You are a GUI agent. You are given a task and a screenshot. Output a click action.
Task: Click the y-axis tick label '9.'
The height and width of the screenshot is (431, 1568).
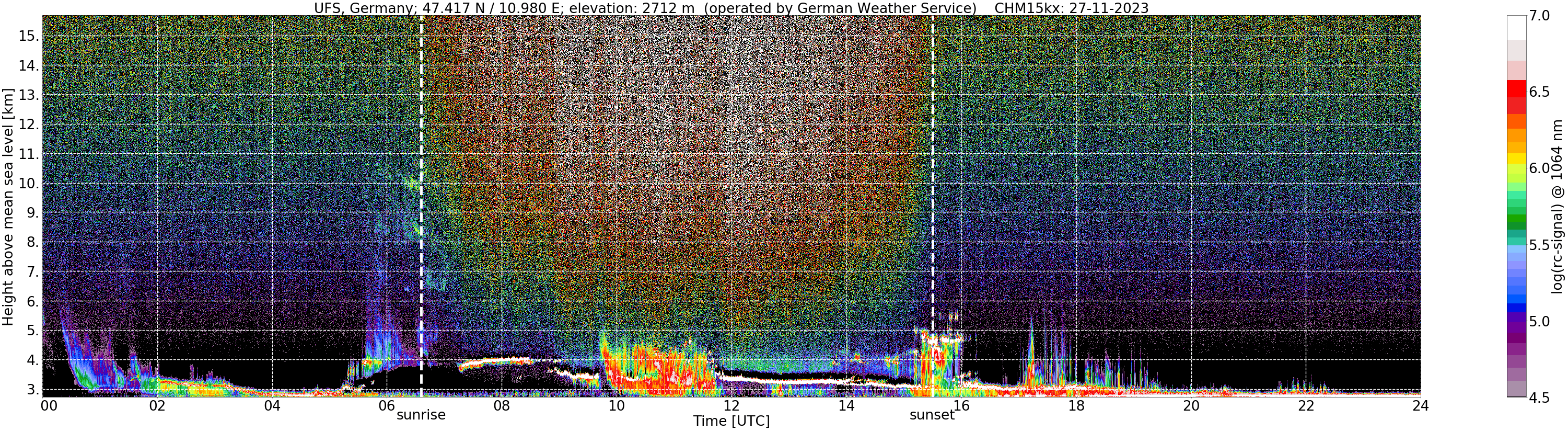[32, 213]
